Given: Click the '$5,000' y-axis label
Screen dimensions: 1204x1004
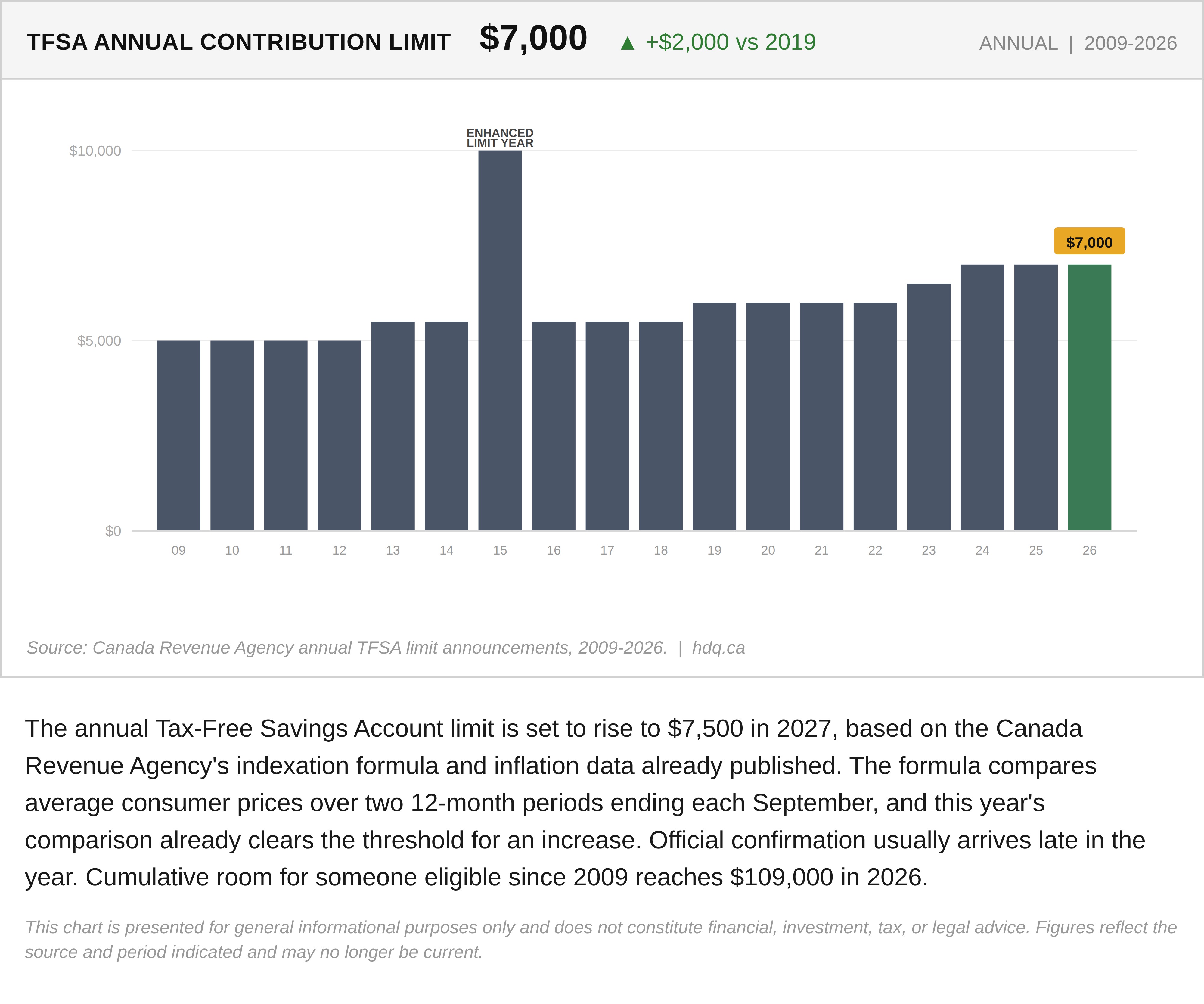Looking at the screenshot, I should point(99,340).
